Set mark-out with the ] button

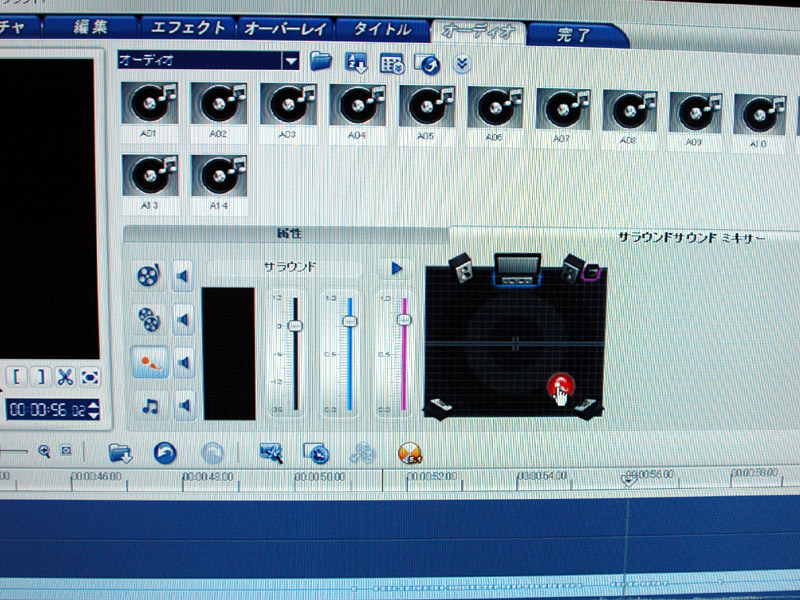(x=41, y=377)
